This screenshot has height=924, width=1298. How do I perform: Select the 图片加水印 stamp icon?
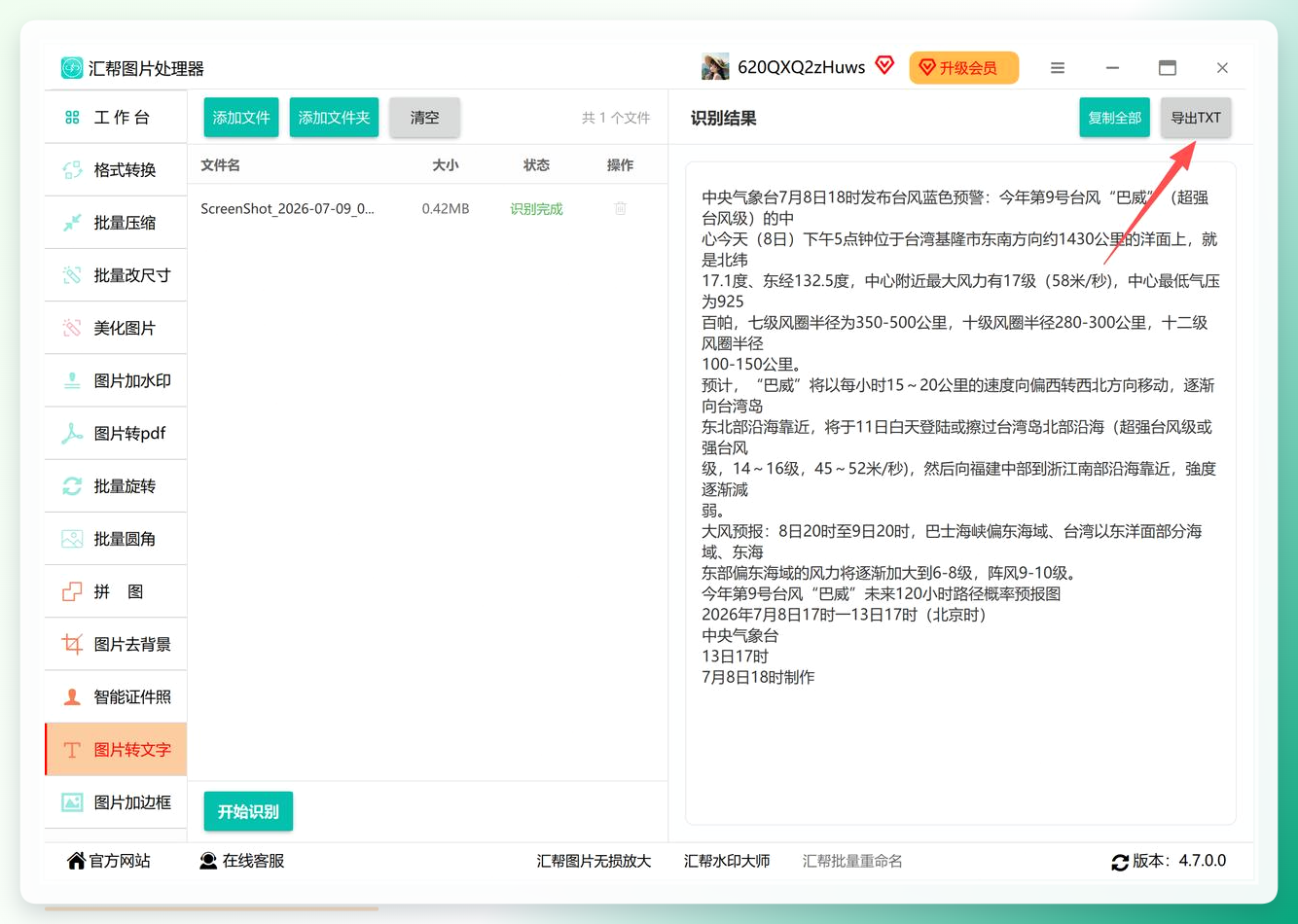[72, 380]
